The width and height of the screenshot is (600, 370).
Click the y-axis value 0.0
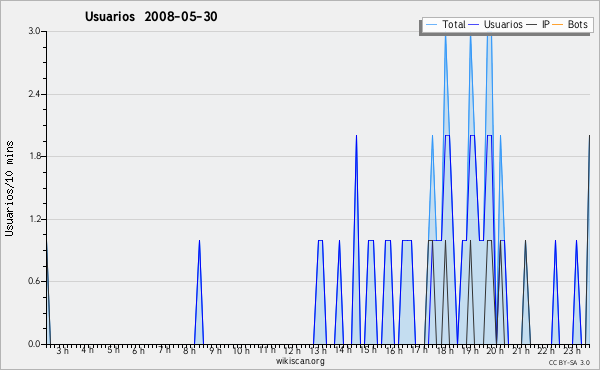click(34, 344)
